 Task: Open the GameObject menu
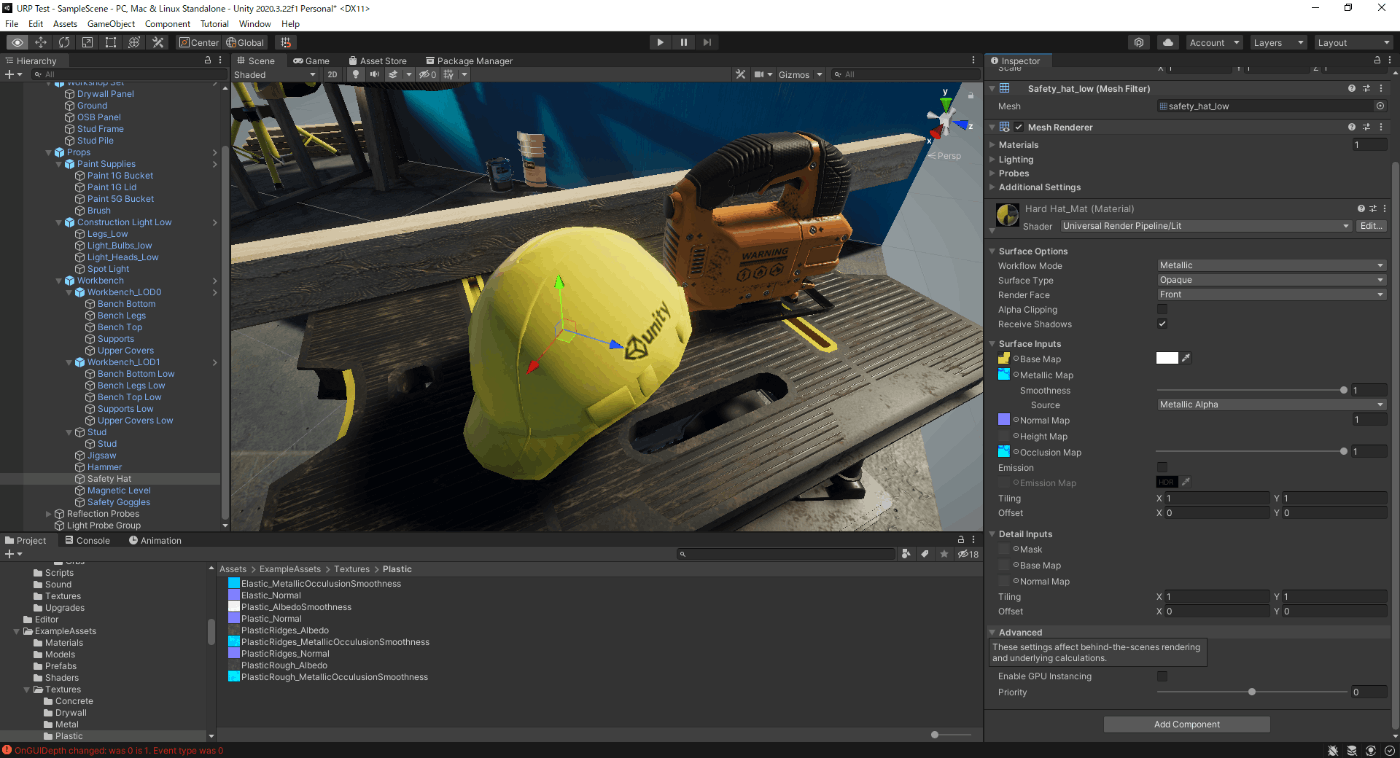pyautogui.click(x=111, y=24)
